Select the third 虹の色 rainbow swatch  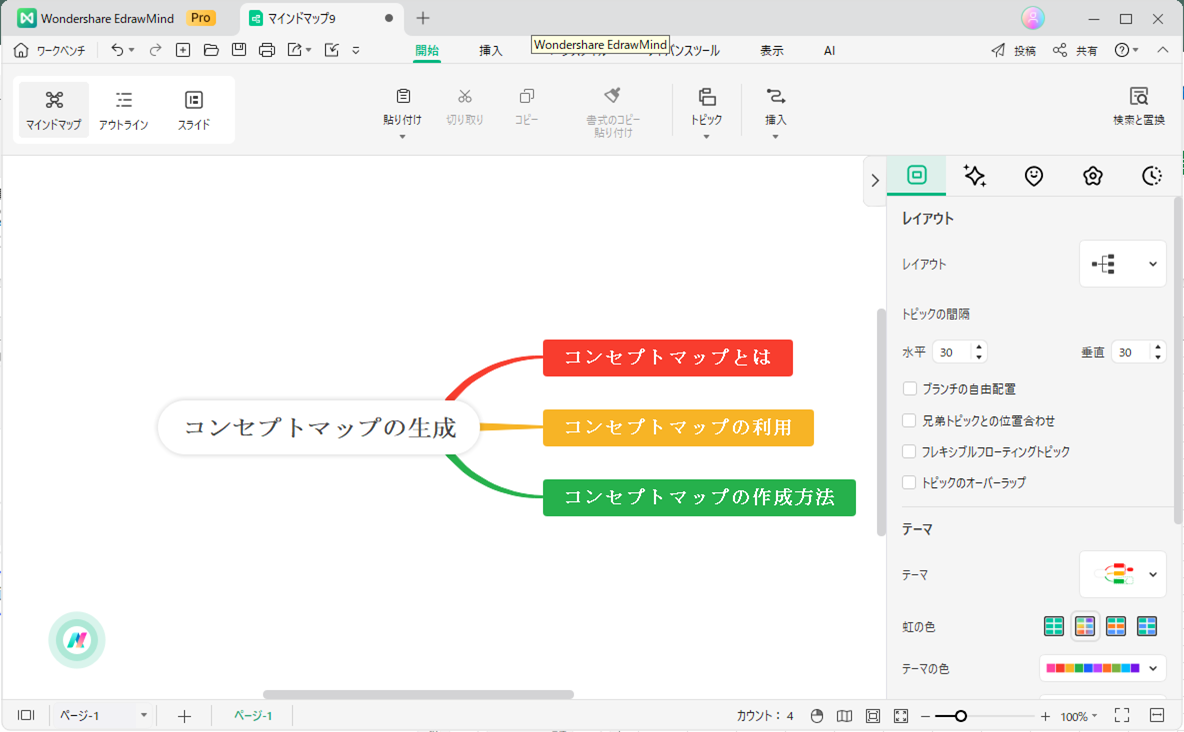pyautogui.click(x=1116, y=626)
